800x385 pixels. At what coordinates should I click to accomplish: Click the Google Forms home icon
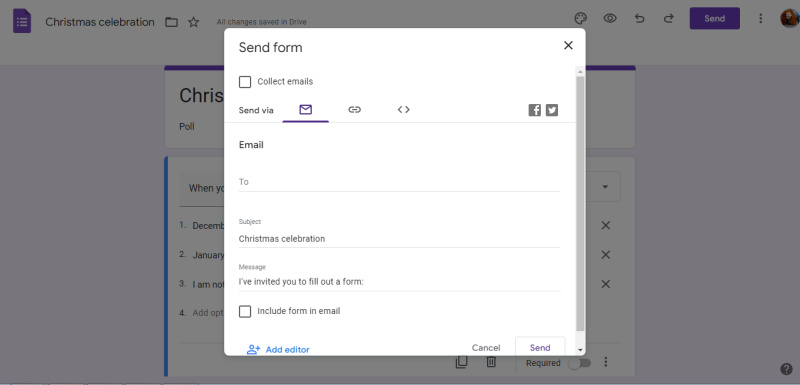(22, 22)
